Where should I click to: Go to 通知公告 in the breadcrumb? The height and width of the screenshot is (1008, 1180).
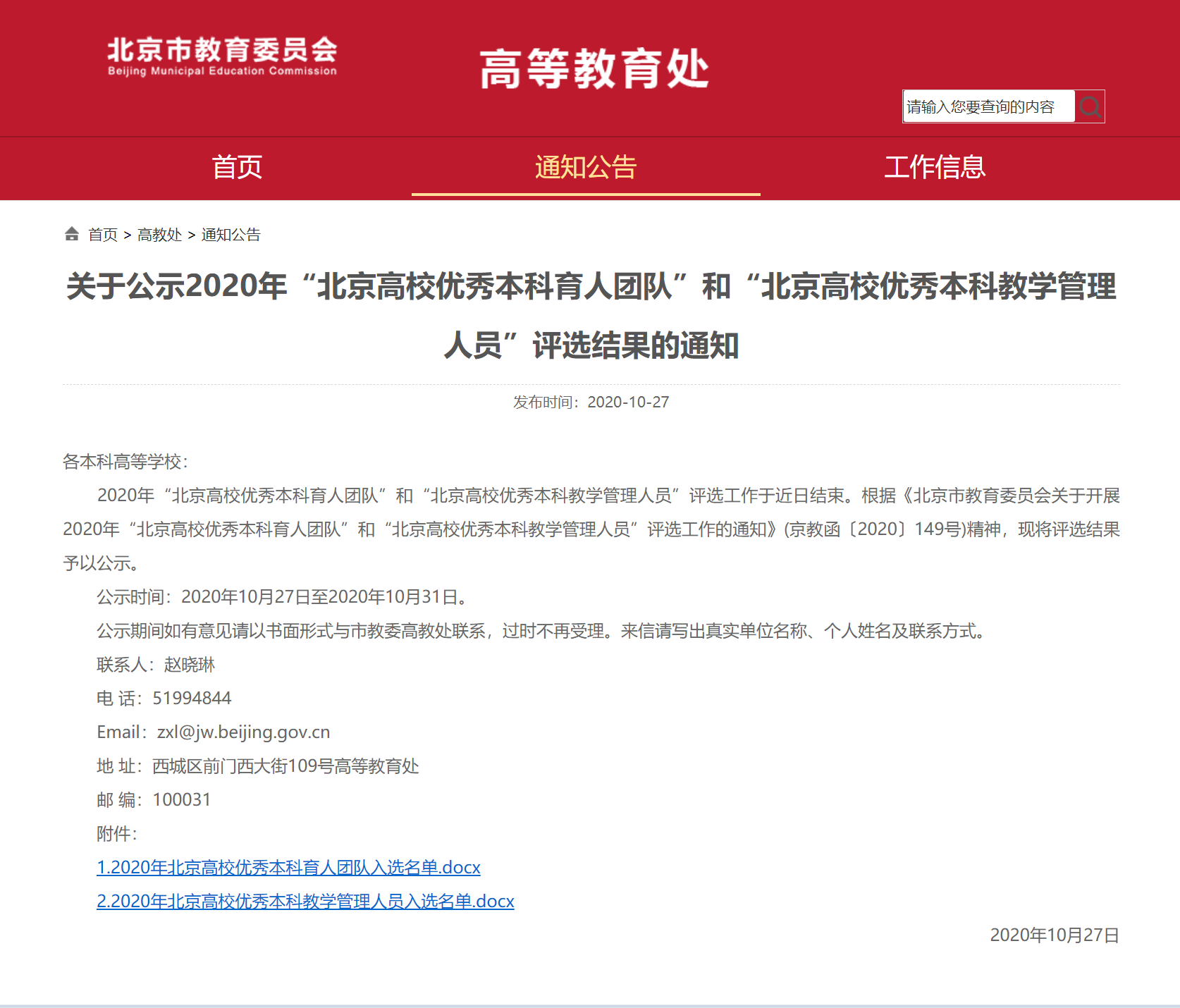click(231, 235)
